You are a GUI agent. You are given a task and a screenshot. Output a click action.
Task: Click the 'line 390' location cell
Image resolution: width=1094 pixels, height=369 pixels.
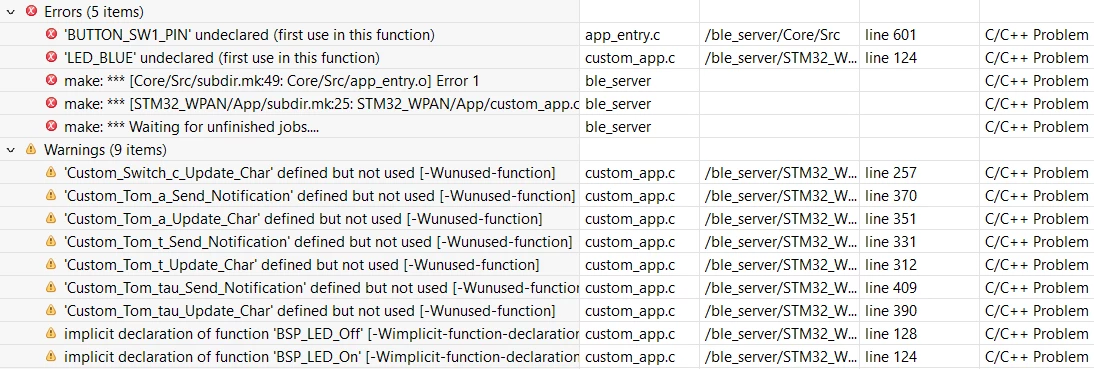click(x=890, y=310)
